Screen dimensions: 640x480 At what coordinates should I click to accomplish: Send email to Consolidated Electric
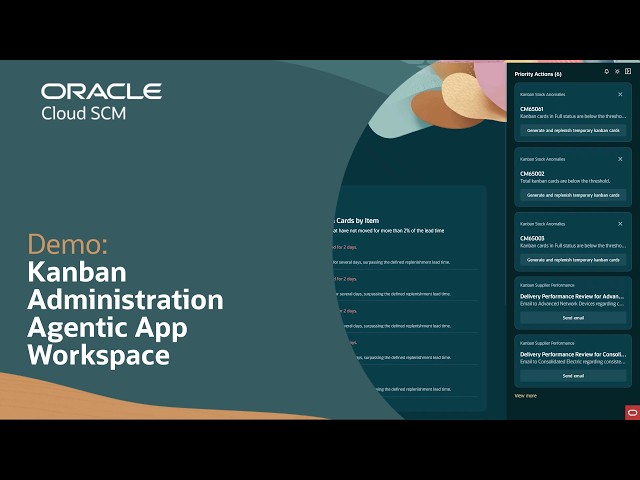tap(573, 376)
